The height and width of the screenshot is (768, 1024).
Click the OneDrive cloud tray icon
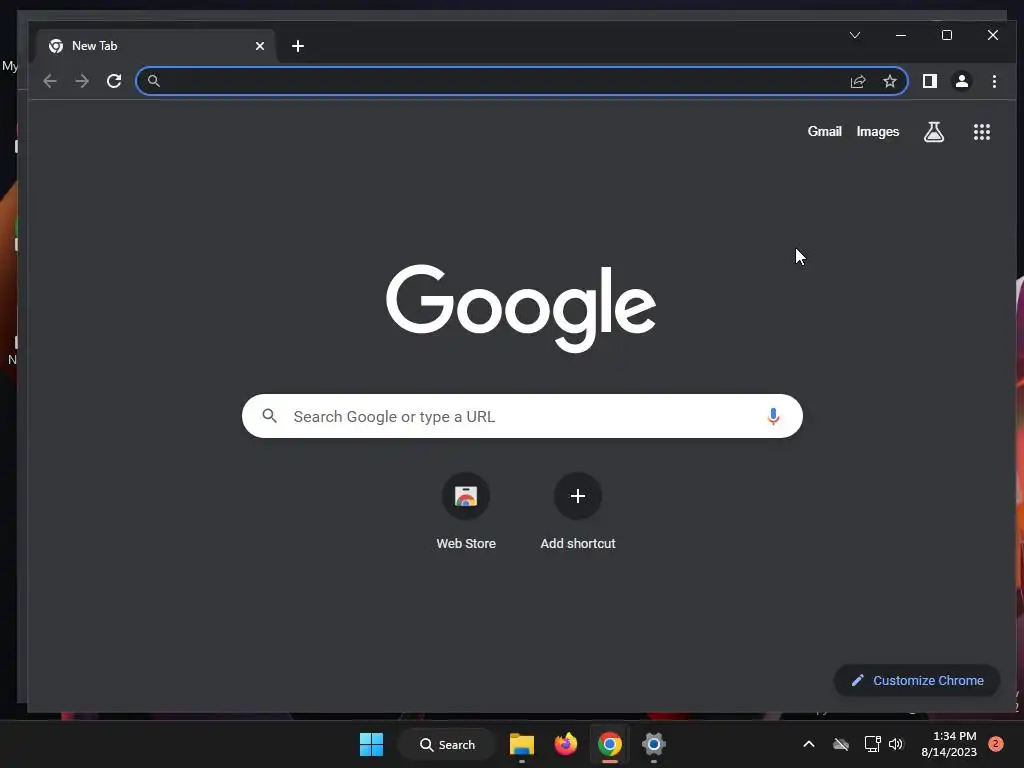point(841,744)
